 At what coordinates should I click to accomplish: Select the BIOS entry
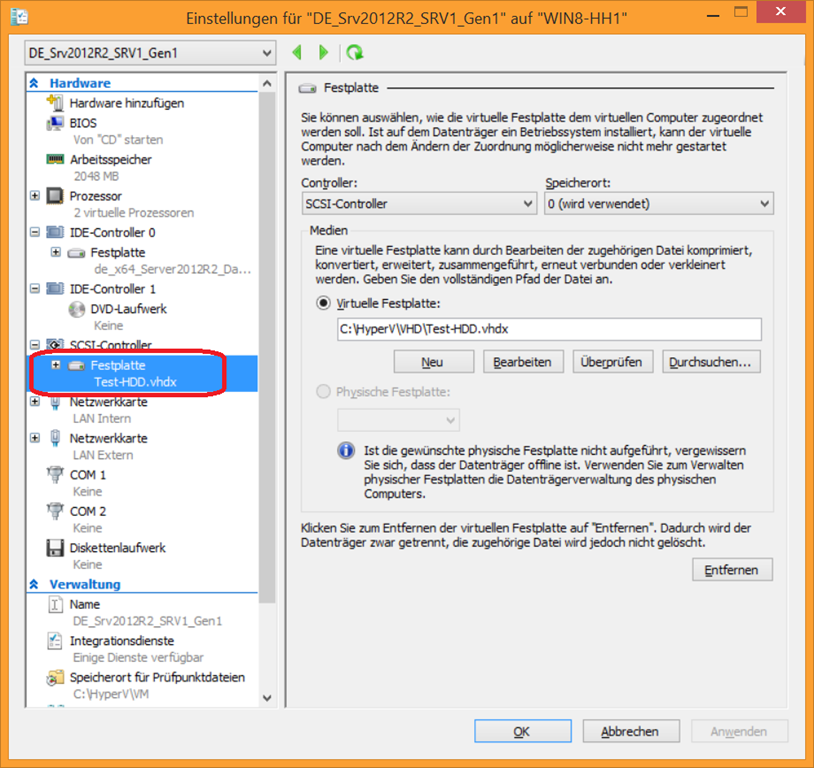point(83,123)
